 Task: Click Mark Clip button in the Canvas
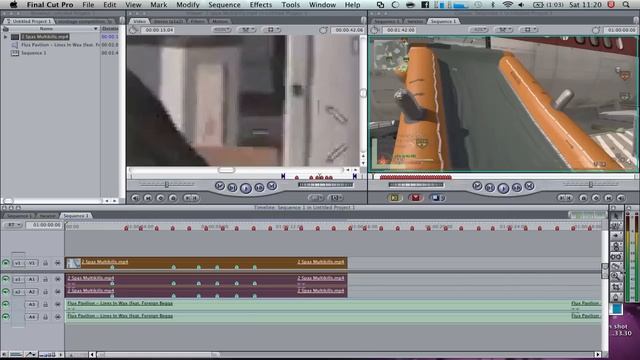608,198
